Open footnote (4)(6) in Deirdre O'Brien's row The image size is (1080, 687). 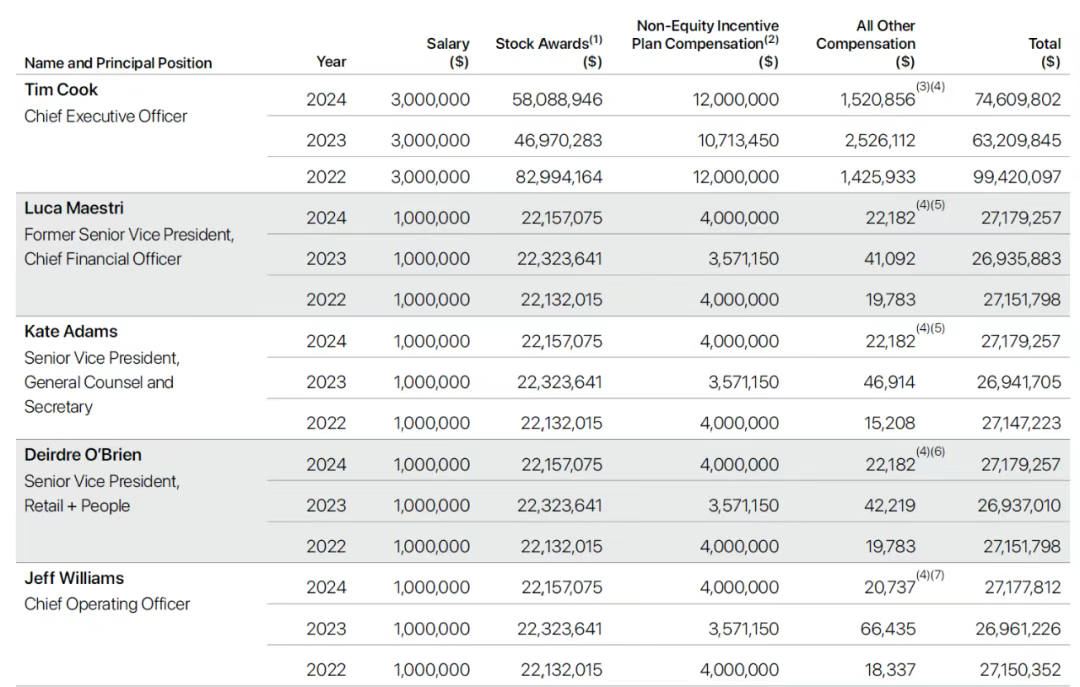click(x=931, y=452)
